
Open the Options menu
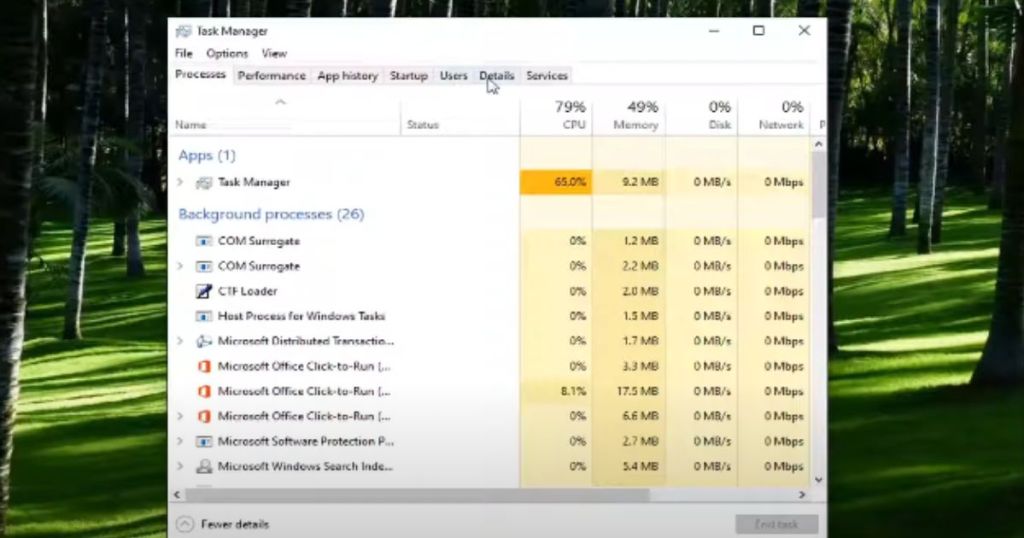click(227, 54)
